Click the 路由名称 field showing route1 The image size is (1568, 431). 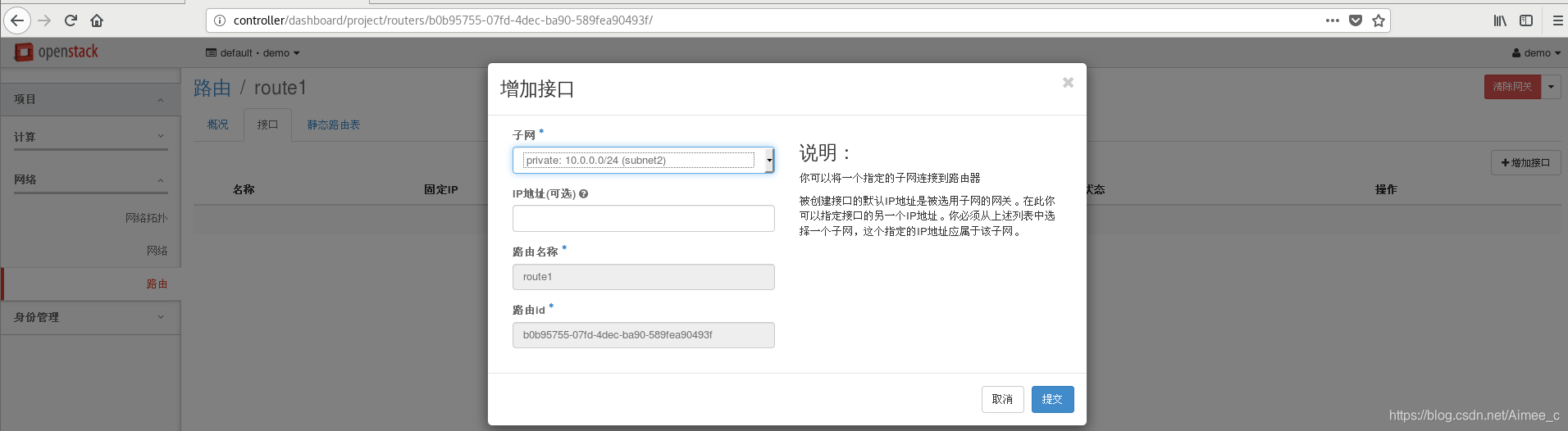coord(643,277)
